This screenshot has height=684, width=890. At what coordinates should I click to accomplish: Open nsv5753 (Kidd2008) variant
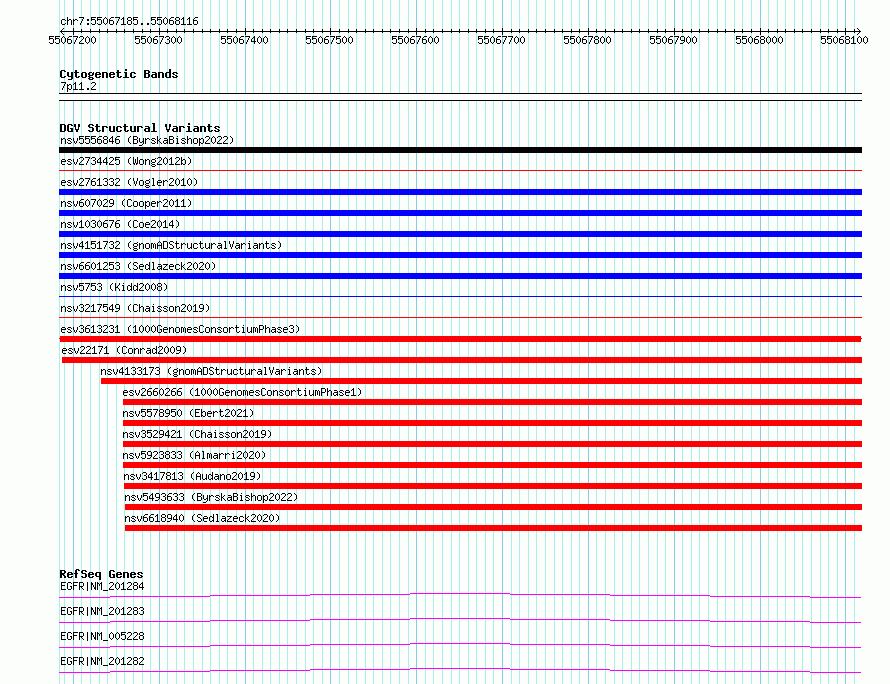pyautogui.click(x=114, y=287)
